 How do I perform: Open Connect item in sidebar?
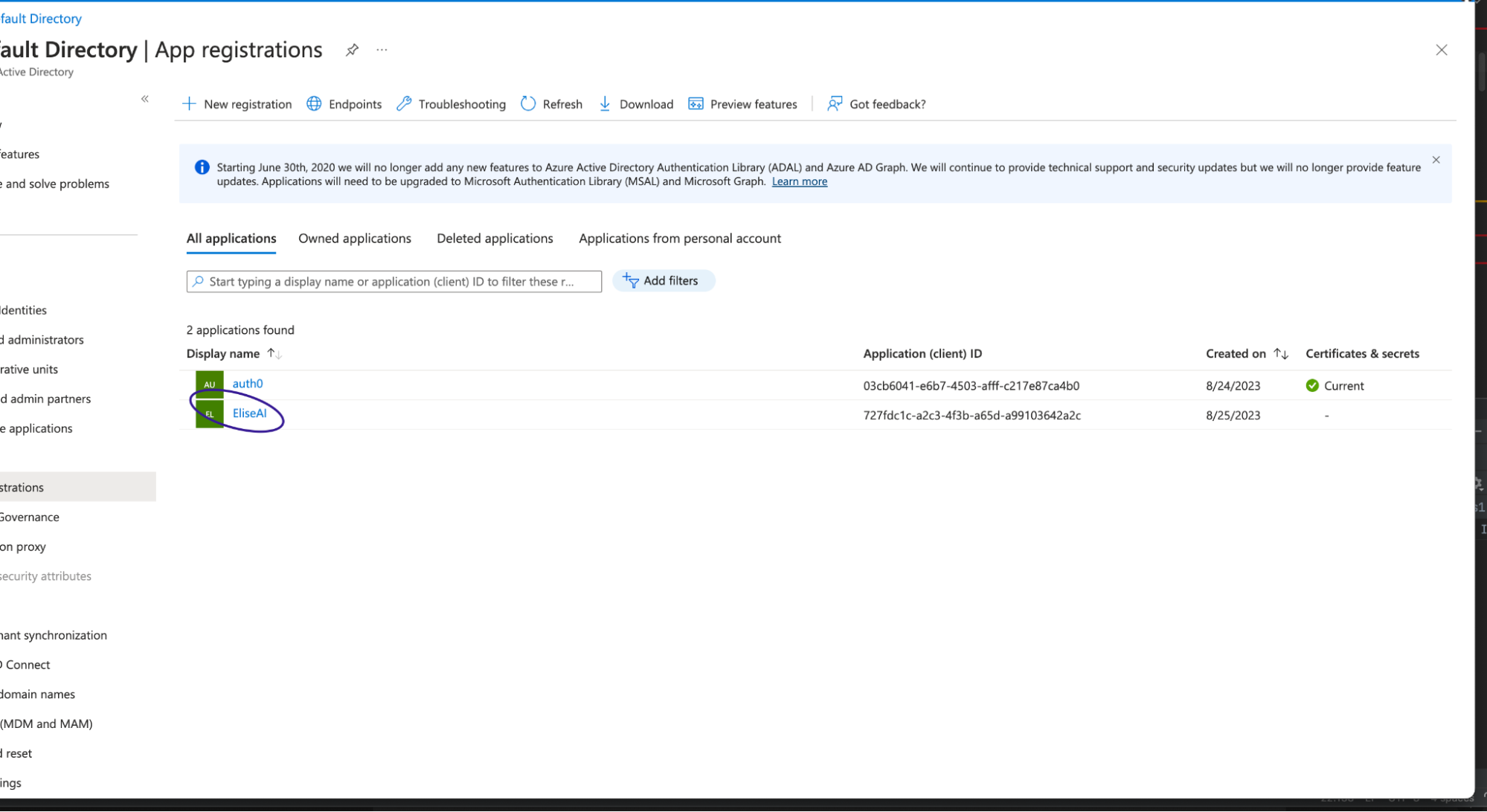tap(25, 665)
